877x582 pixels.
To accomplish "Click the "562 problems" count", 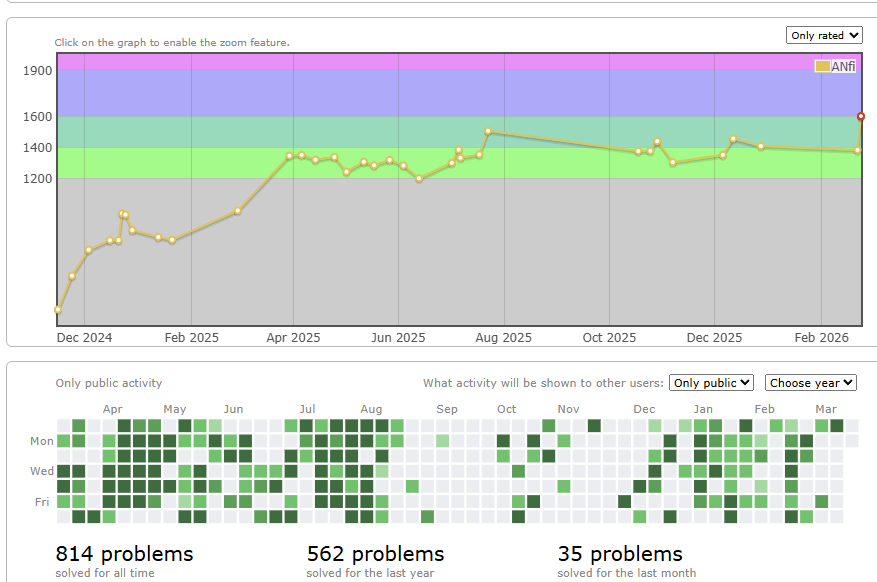I will click(x=375, y=553).
